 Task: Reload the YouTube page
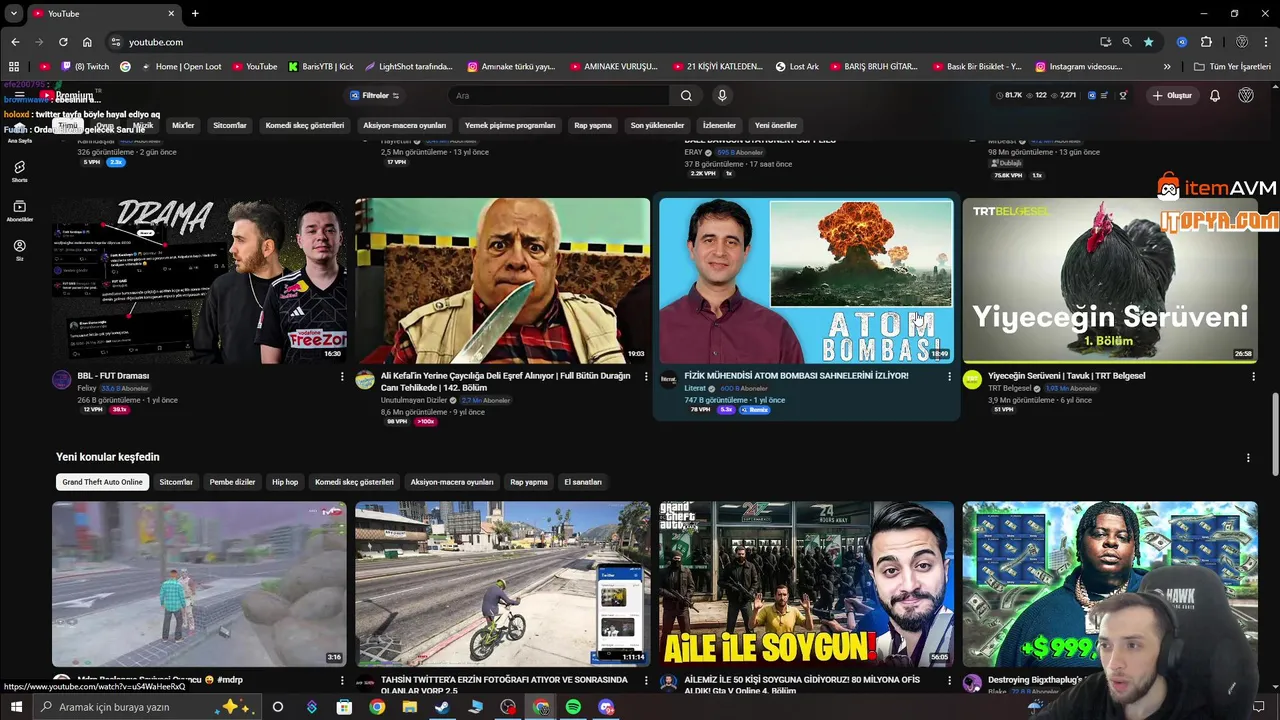[x=63, y=42]
